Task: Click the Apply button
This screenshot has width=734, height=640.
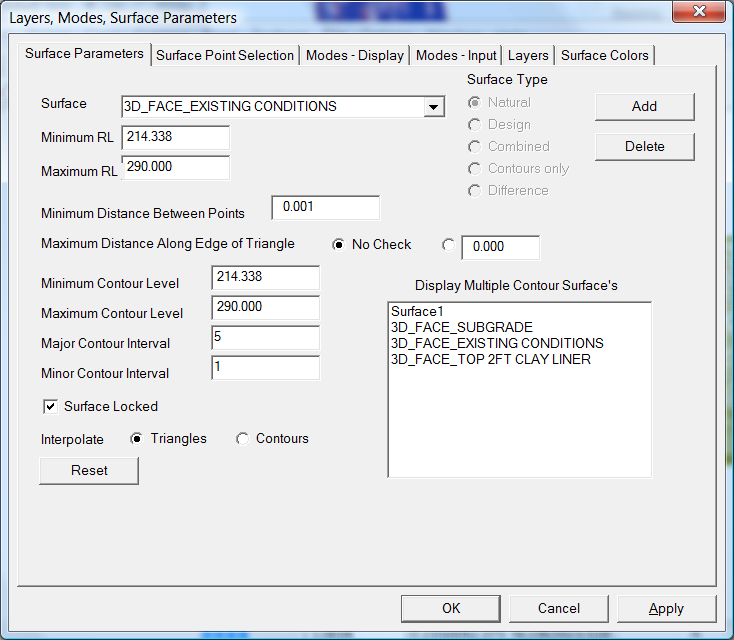Action: click(666, 608)
